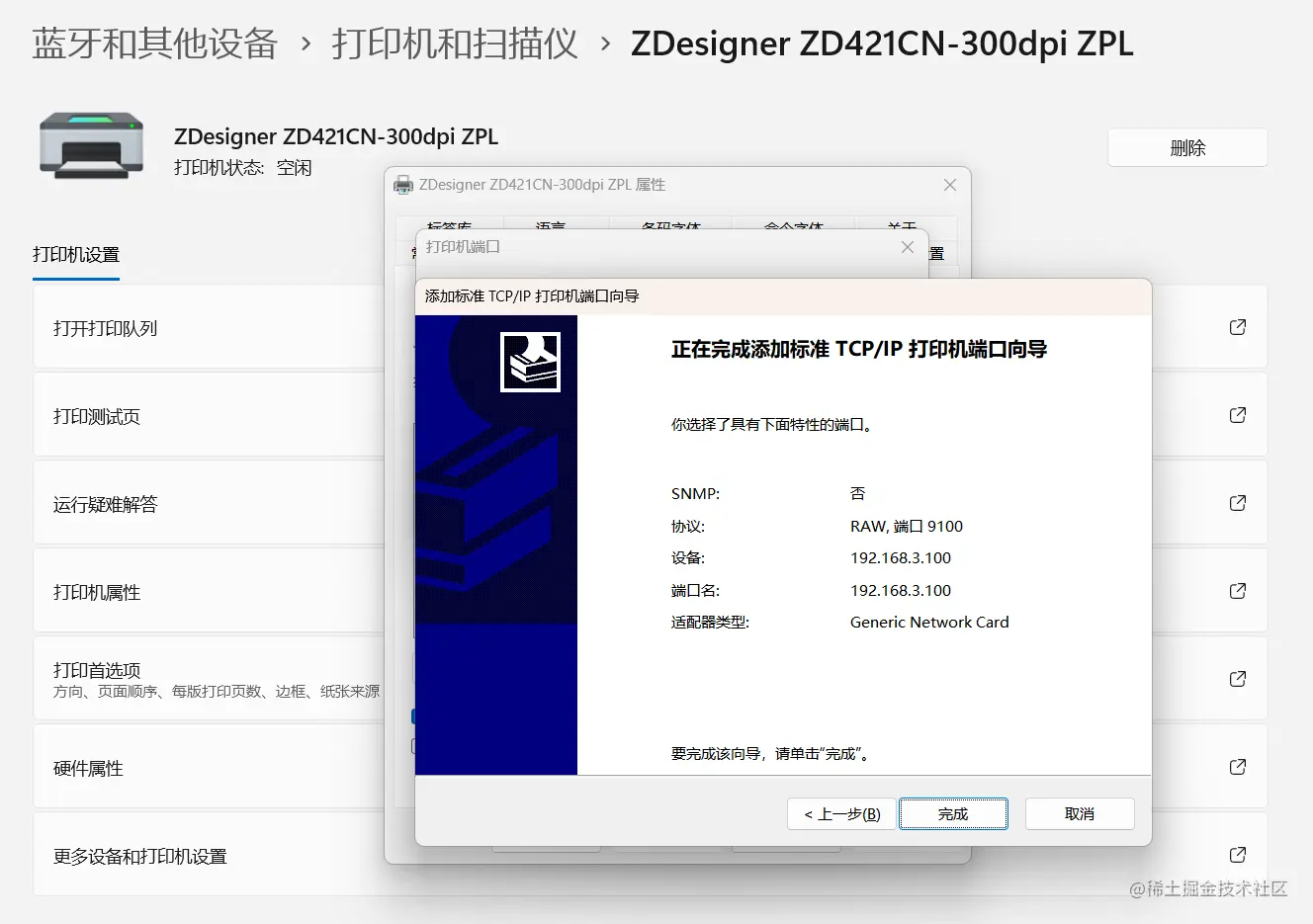Click the 完成 button to finish the wizard
The height and width of the screenshot is (924, 1313).
tap(952, 813)
